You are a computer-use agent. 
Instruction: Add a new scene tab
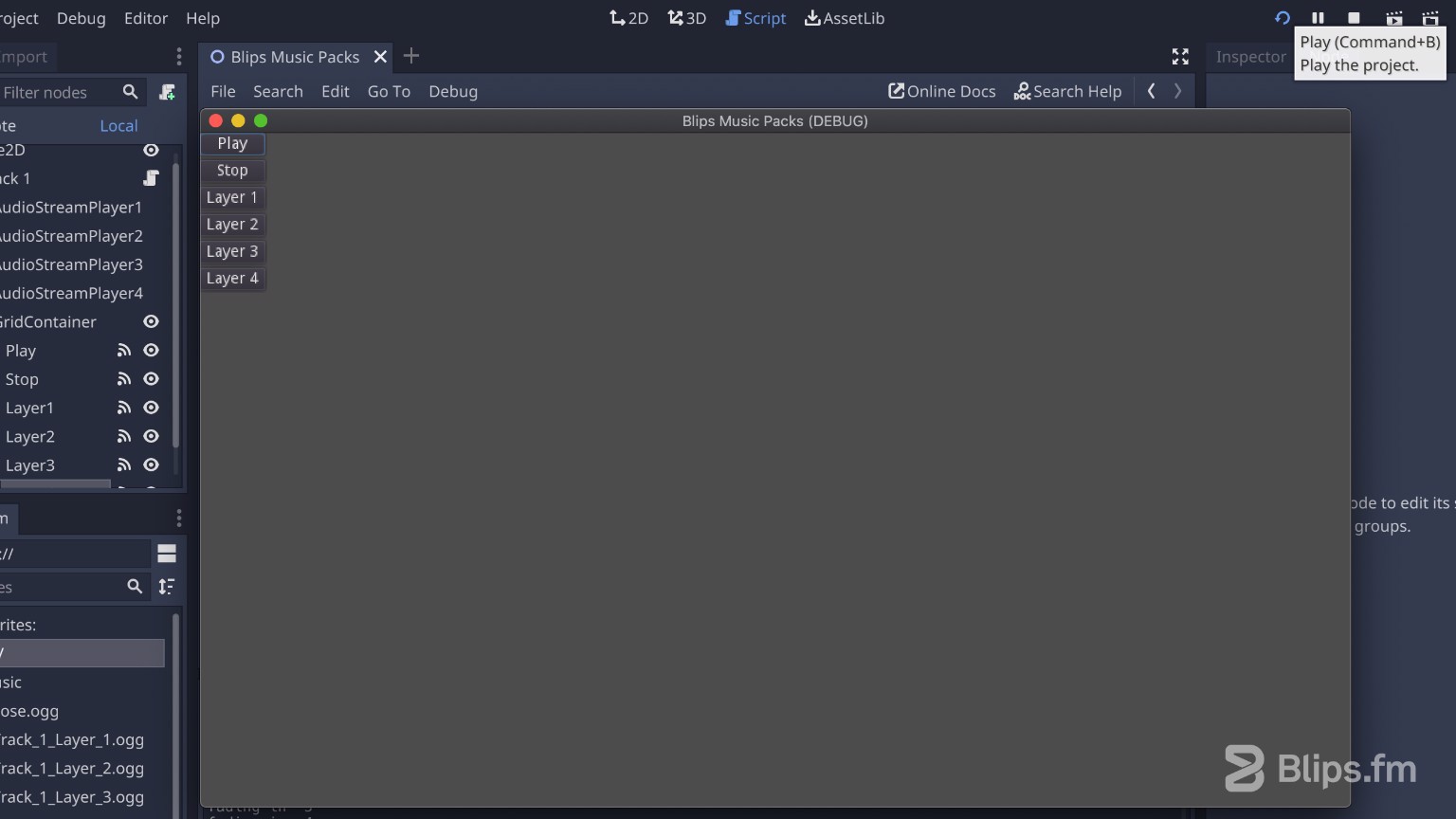pos(411,56)
